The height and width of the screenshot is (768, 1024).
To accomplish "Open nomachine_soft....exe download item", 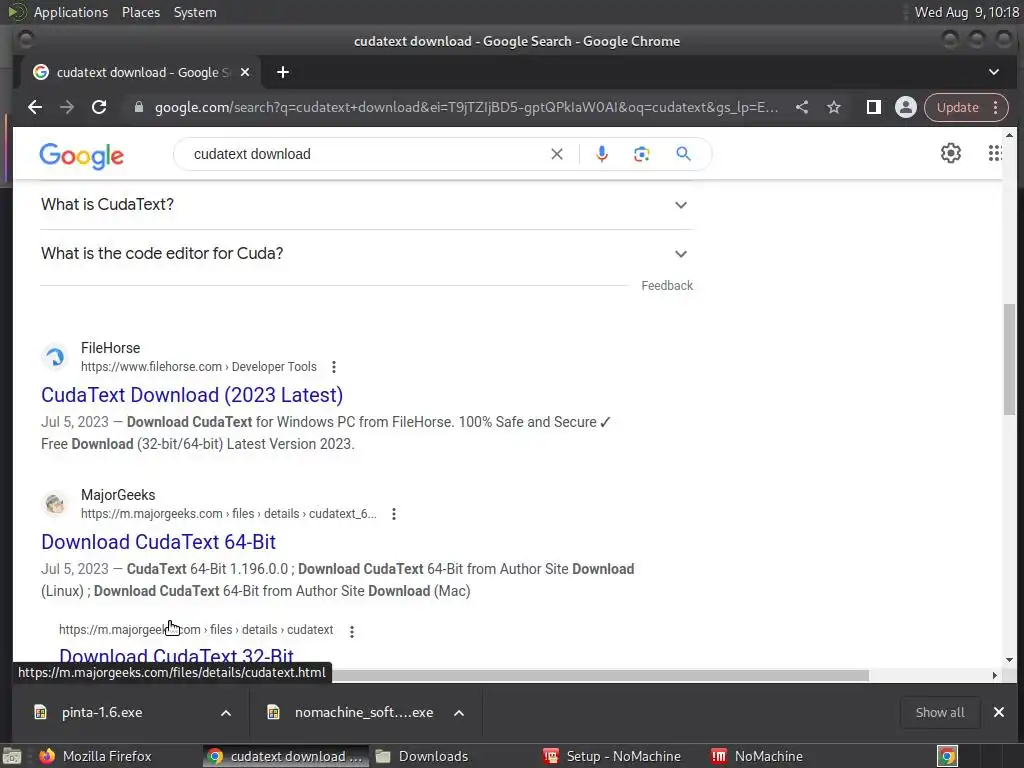I will pos(364,712).
